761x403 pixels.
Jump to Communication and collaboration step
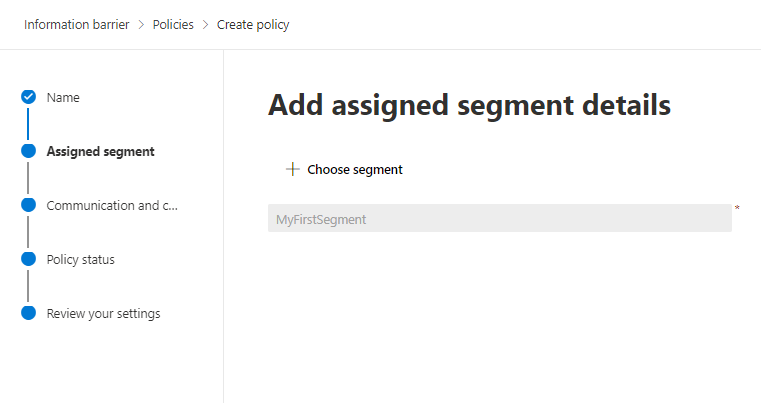112,205
